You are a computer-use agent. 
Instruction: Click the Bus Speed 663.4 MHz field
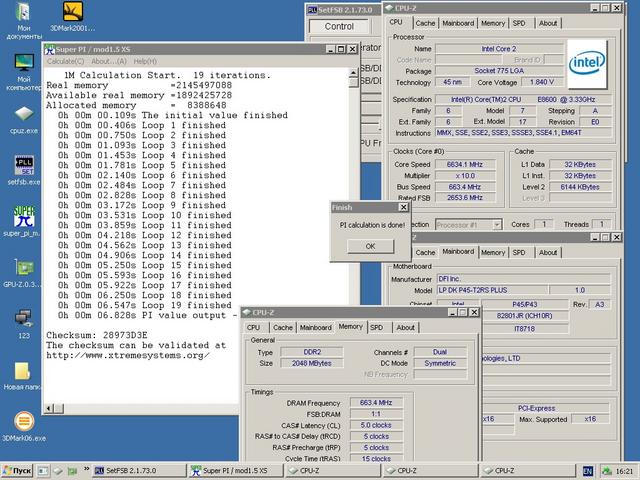[465, 187]
